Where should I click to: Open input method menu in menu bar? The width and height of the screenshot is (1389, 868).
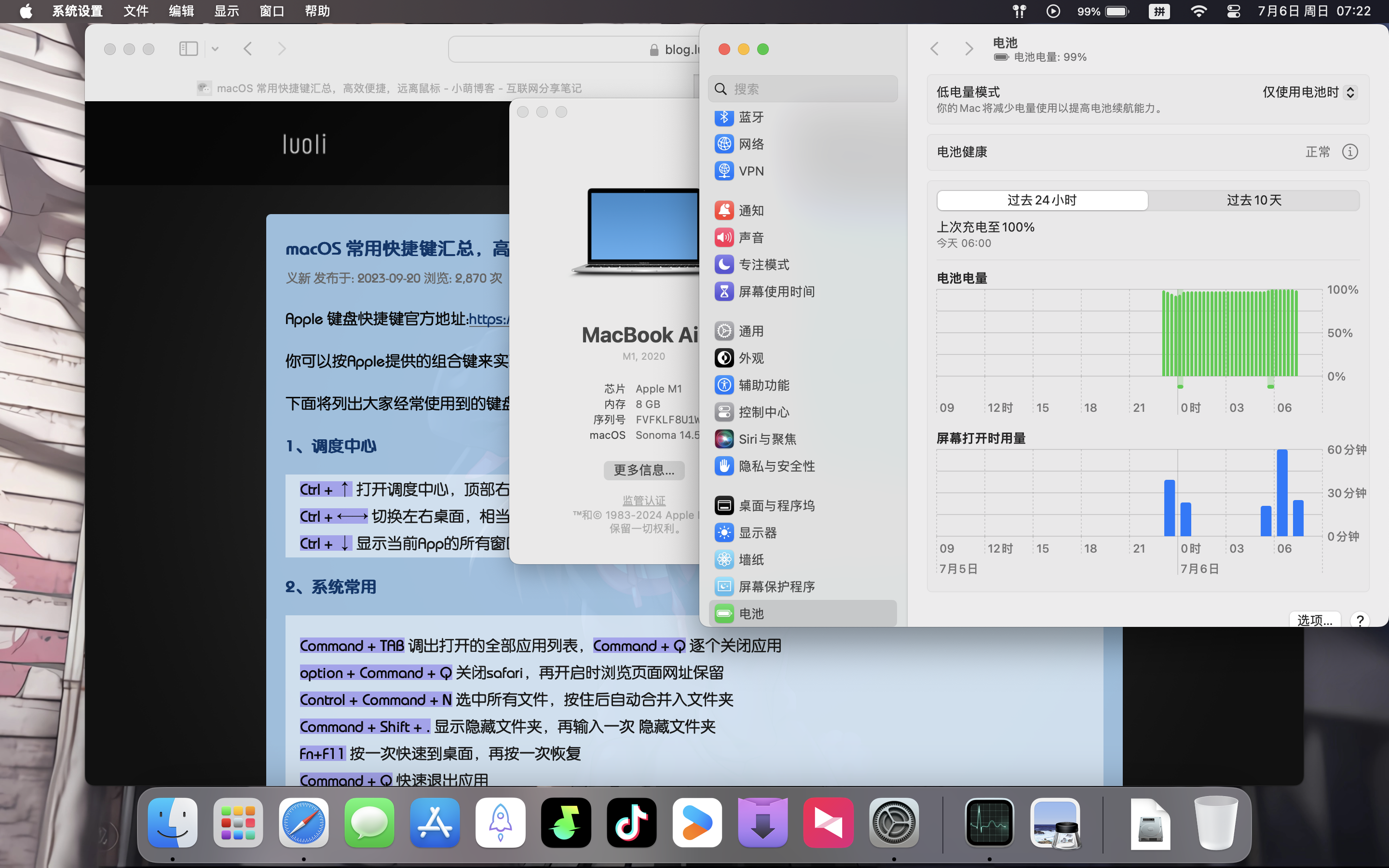[1159, 12]
